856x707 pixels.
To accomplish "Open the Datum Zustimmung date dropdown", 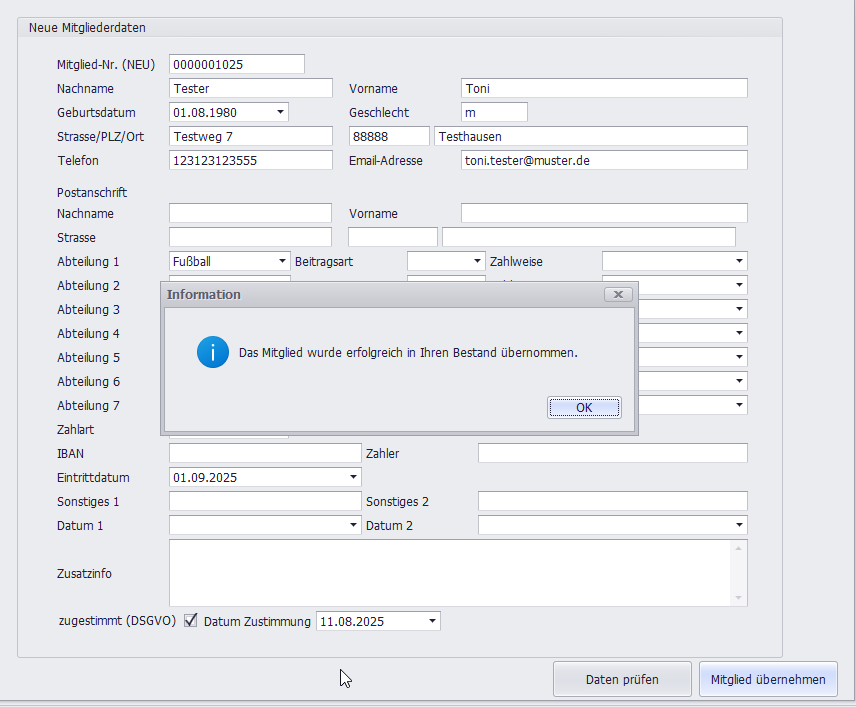I will pos(432,621).
